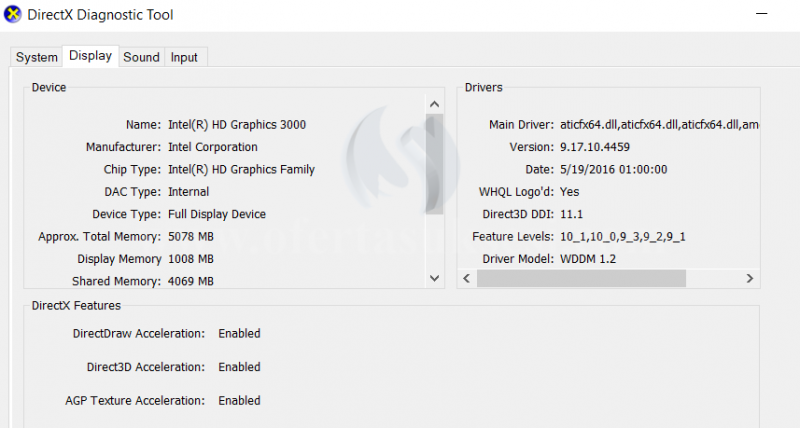Click the 'Intel Corporation' manufacturer value
Image resolution: width=800 pixels, height=428 pixels.
(x=213, y=147)
